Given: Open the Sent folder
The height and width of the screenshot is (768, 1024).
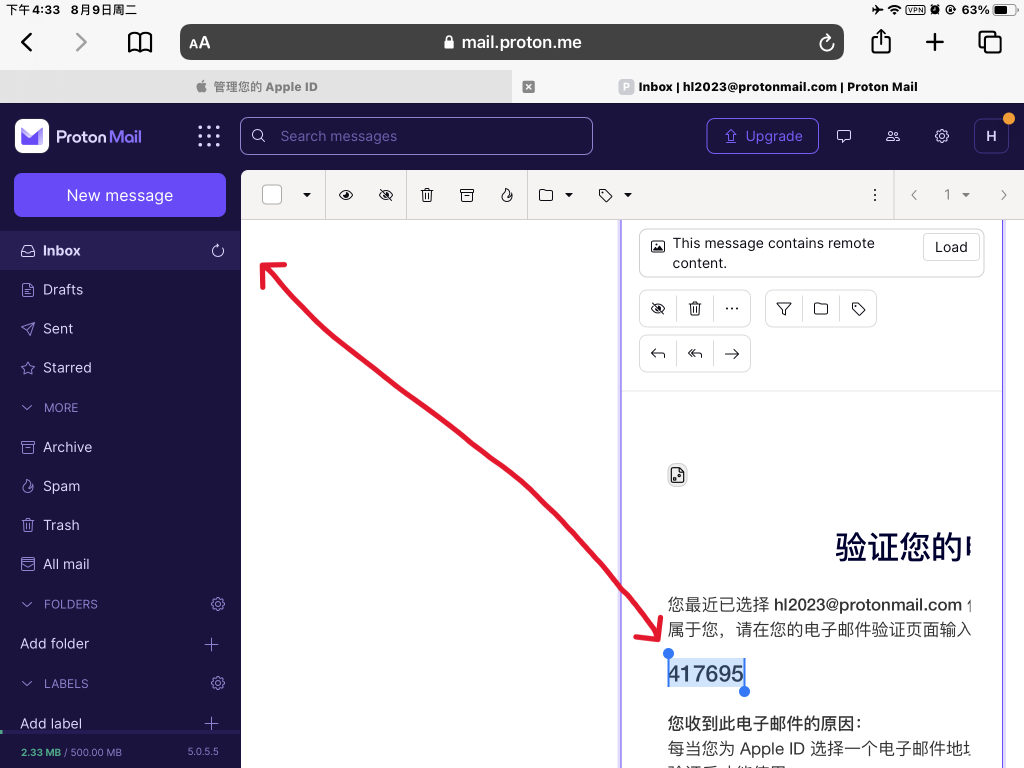Looking at the screenshot, I should pyautogui.click(x=120, y=328).
